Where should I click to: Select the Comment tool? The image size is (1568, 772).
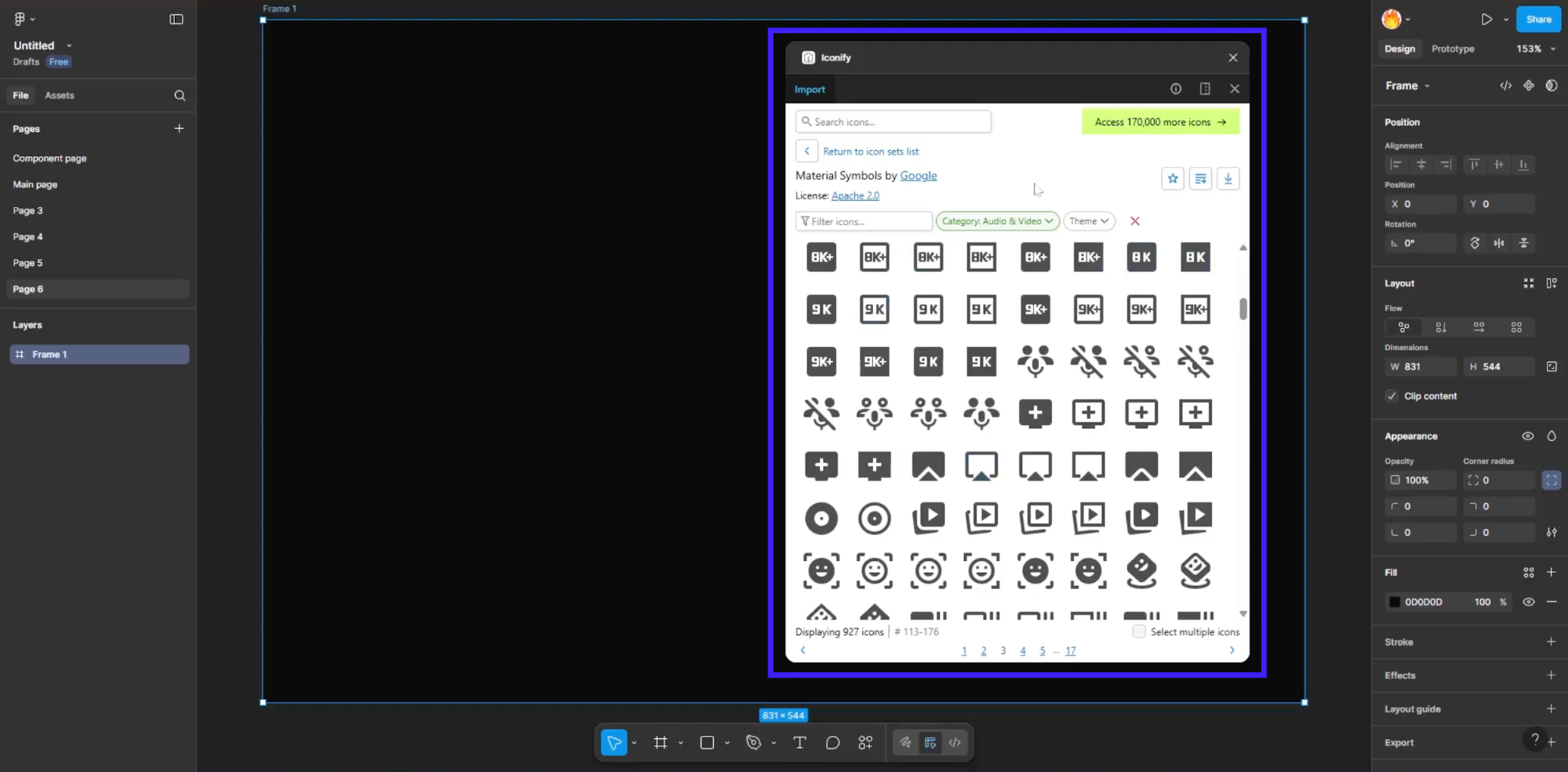(x=832, y=743)
